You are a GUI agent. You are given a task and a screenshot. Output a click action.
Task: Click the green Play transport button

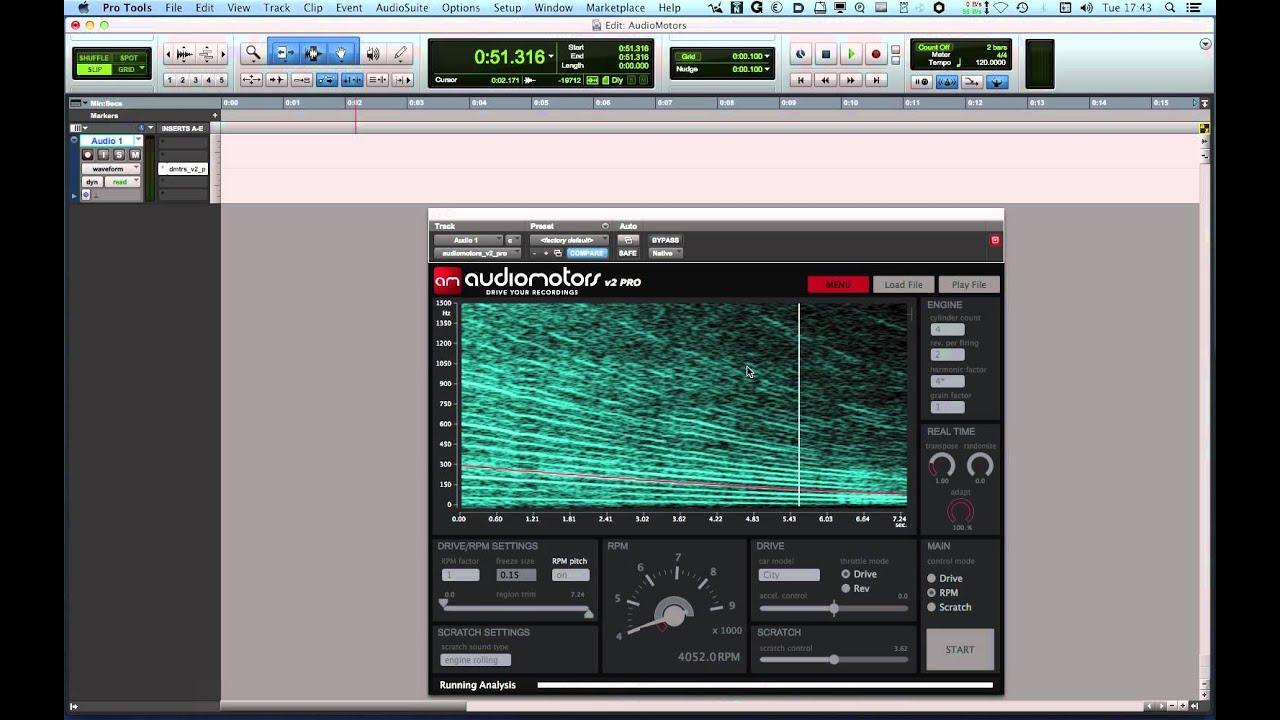click(851, 55)
